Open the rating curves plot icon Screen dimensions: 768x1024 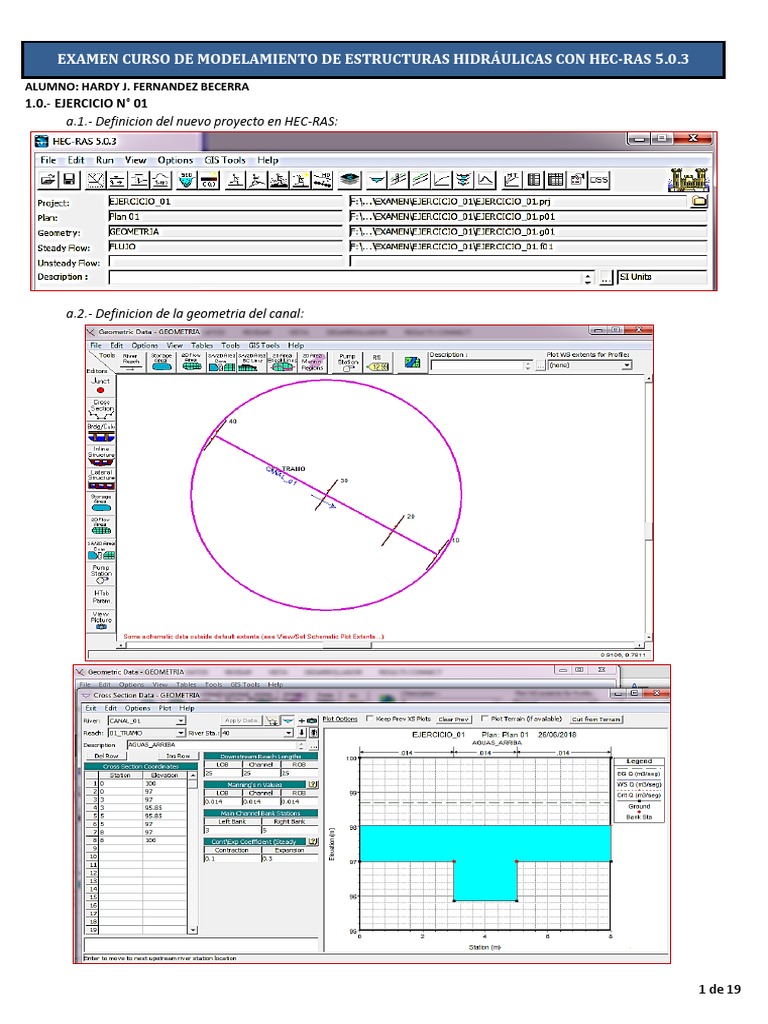point(443,180)
